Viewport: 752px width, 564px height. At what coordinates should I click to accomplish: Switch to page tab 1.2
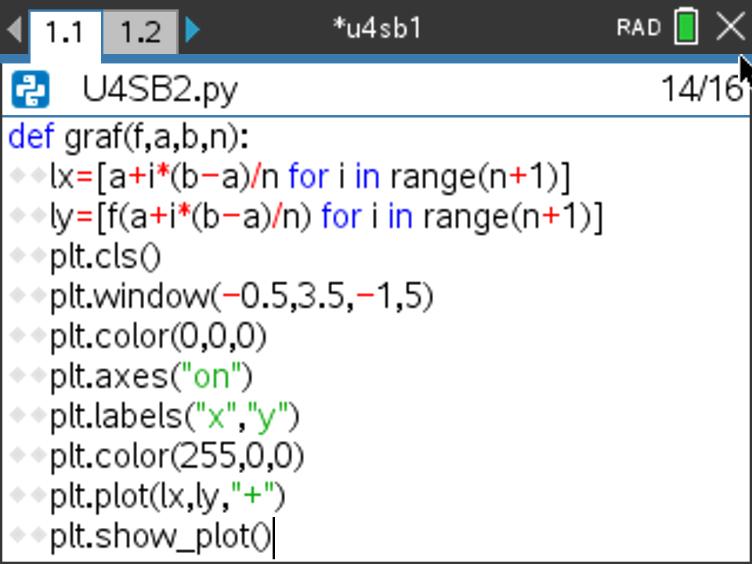click(x=141, y=31)
